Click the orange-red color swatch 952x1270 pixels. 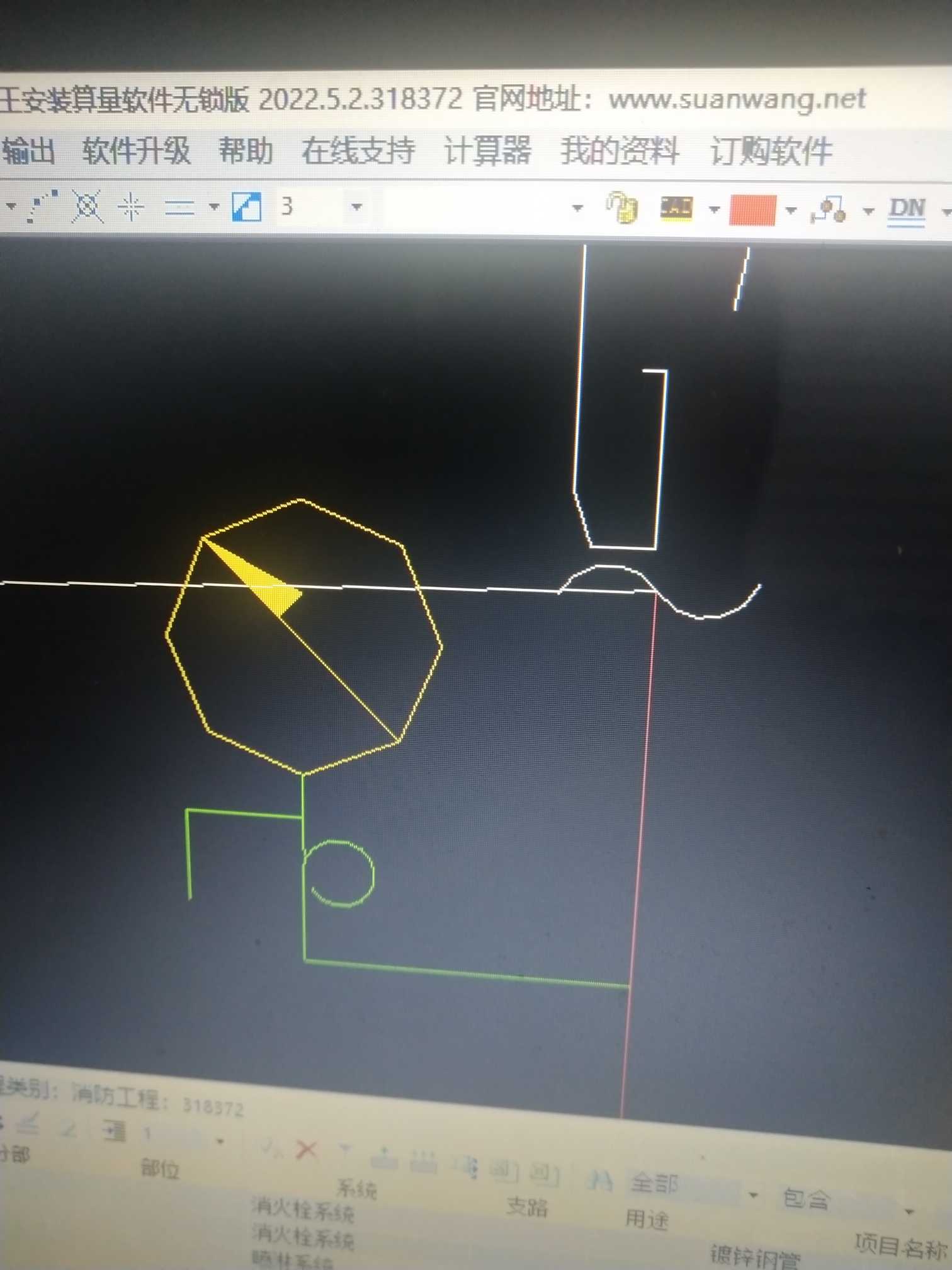point(752,209)
